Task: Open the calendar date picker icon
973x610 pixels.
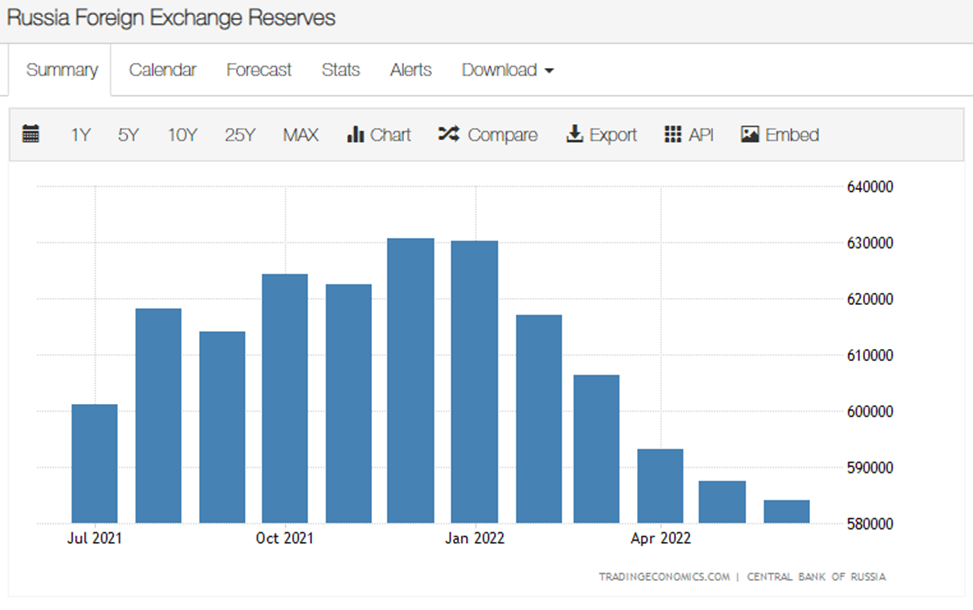Action: pos(30,134)
